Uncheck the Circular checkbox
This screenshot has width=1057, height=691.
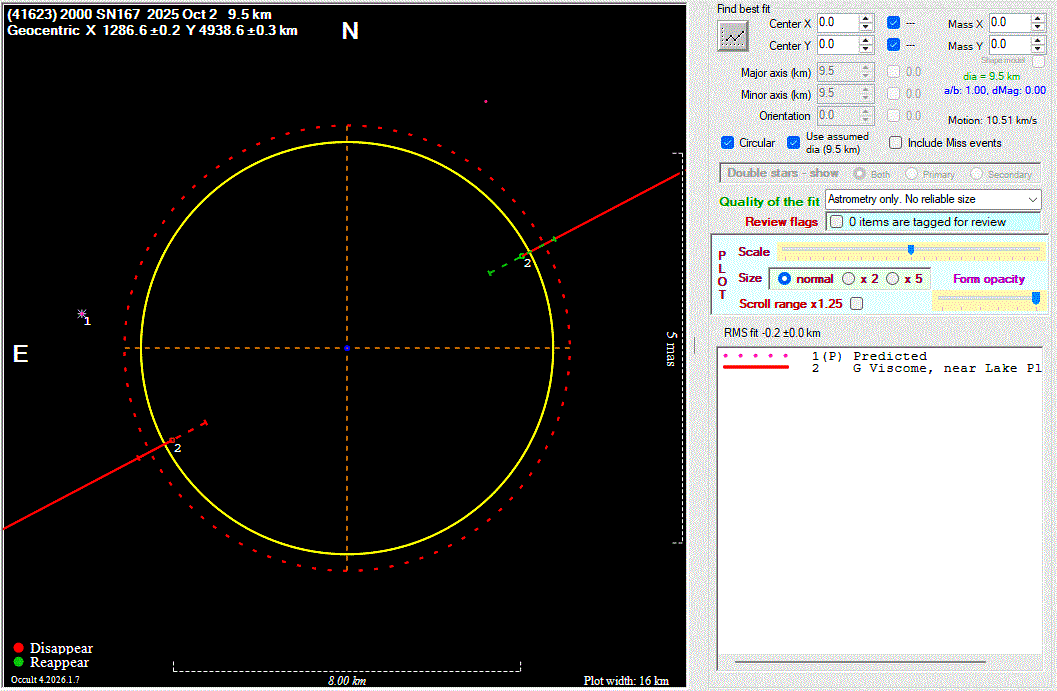[728, 143]
